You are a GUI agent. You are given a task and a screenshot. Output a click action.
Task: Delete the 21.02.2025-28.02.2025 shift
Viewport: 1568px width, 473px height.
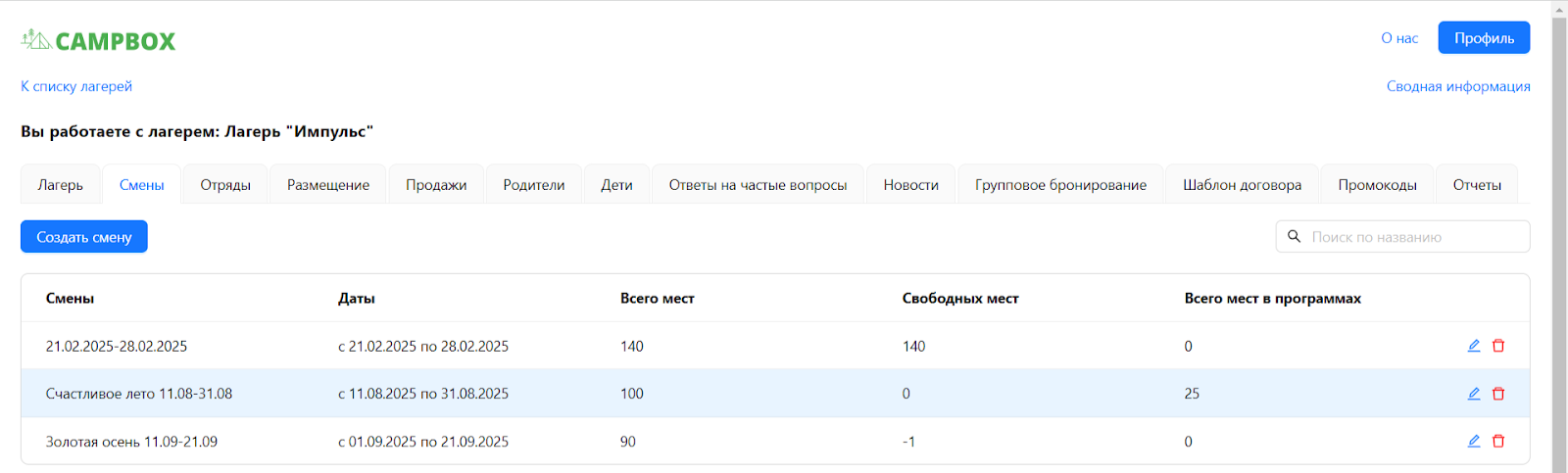[1498, 346]
